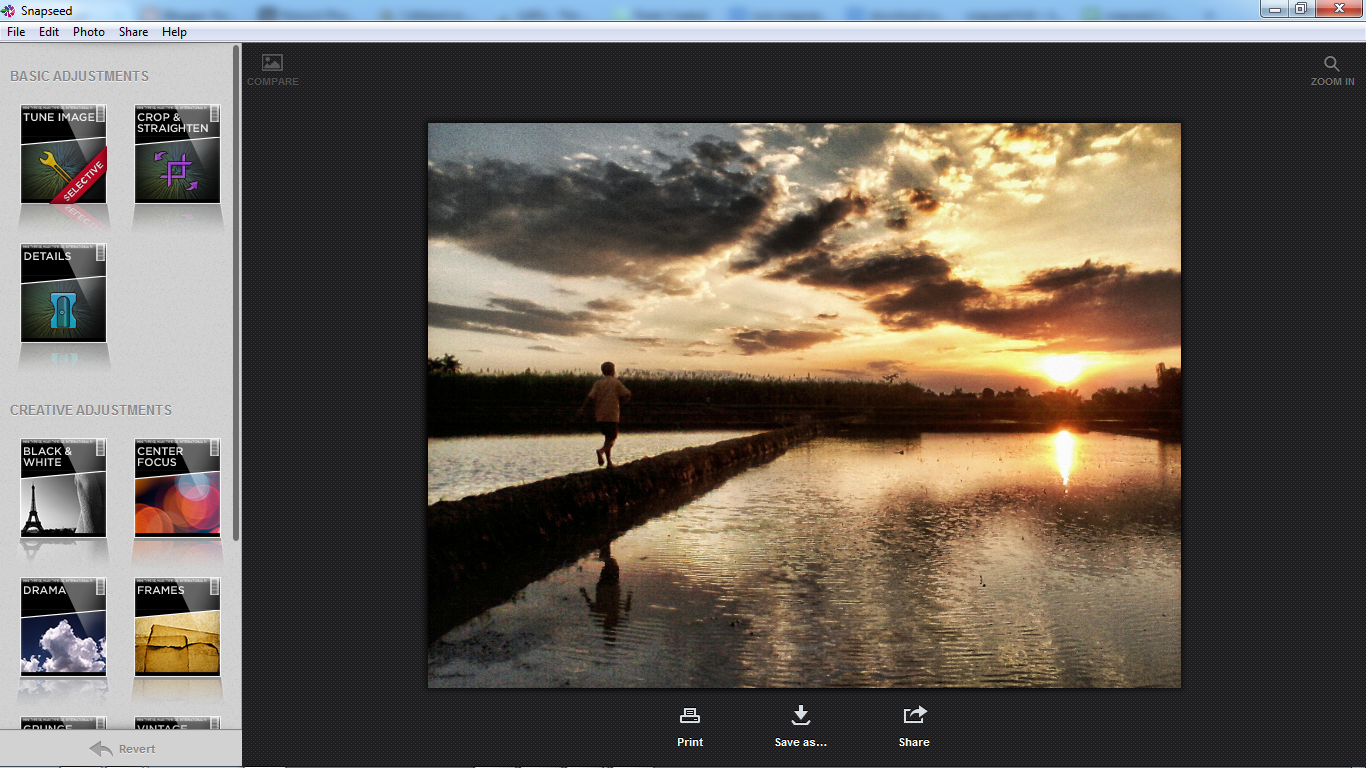The width and height of the screenshot is (1366, 768).
Task: Click the Snapseed app icon in title bar
Action: coord(10,11)
